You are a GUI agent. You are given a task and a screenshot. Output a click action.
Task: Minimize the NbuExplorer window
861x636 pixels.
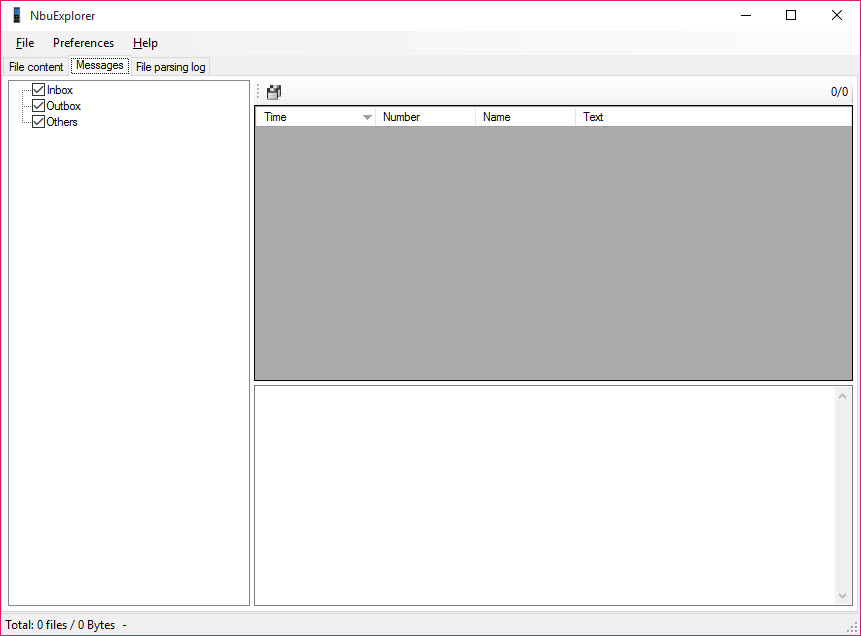click(746, 15)
